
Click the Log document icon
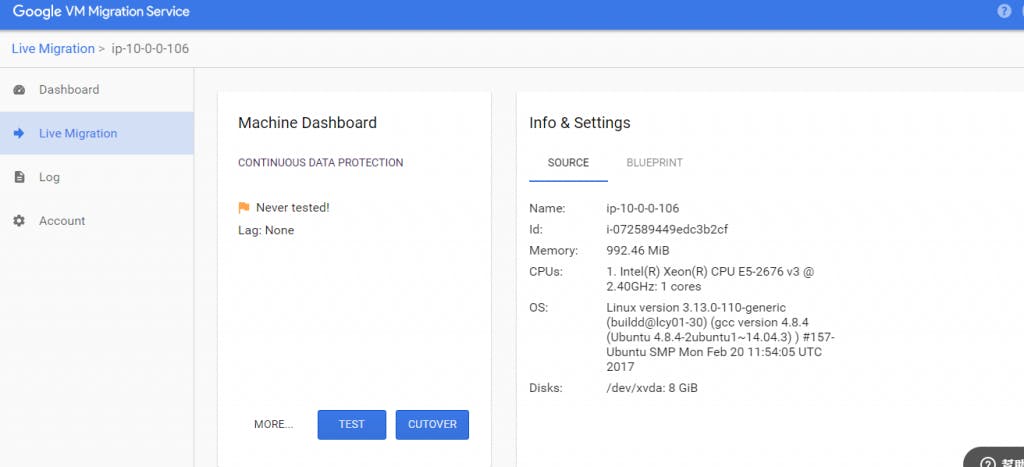pos(19,177)
